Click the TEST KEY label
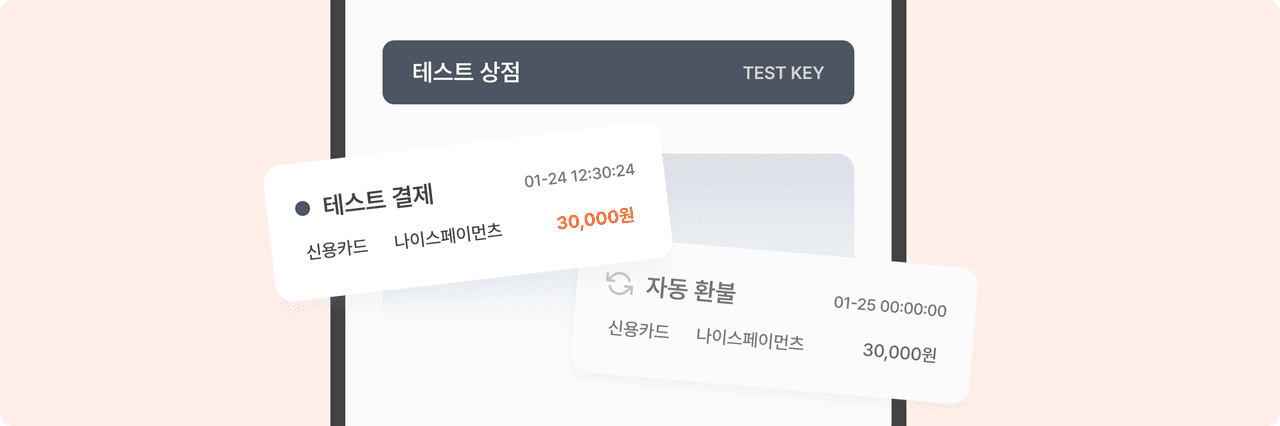This screenshot has width=1280, height=426. pyautogui.click(x=783, y=73)
